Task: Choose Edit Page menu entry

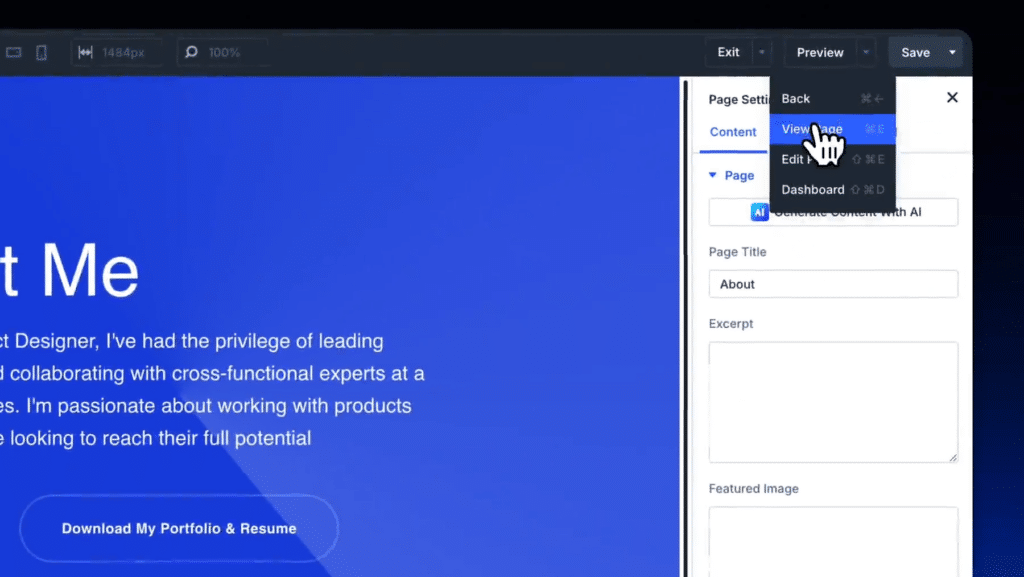Action: [795, 159]
